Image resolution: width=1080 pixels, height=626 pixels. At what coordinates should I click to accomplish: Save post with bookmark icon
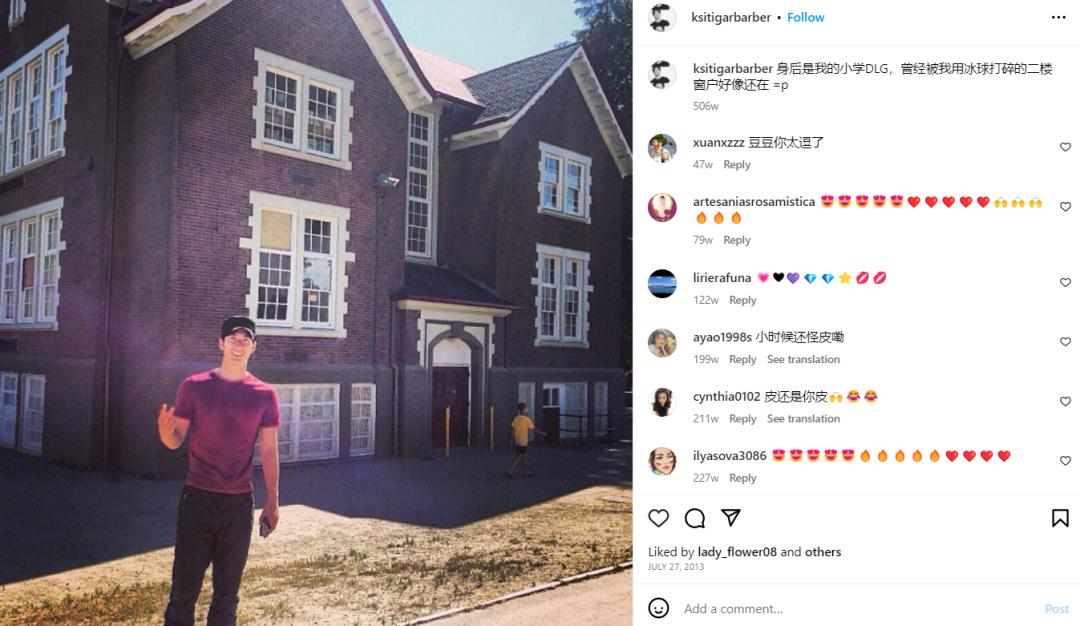click(x=1060, y=518)
